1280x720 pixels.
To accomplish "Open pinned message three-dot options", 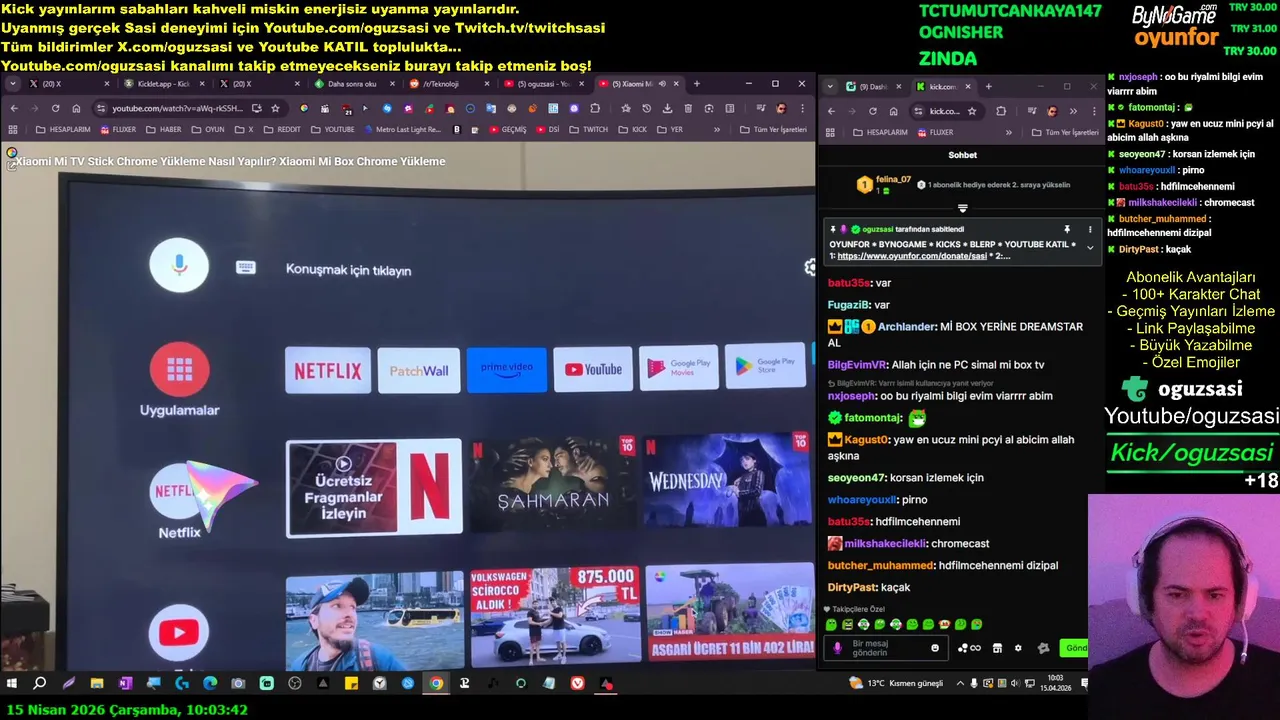I will (x=1090, y=230).
